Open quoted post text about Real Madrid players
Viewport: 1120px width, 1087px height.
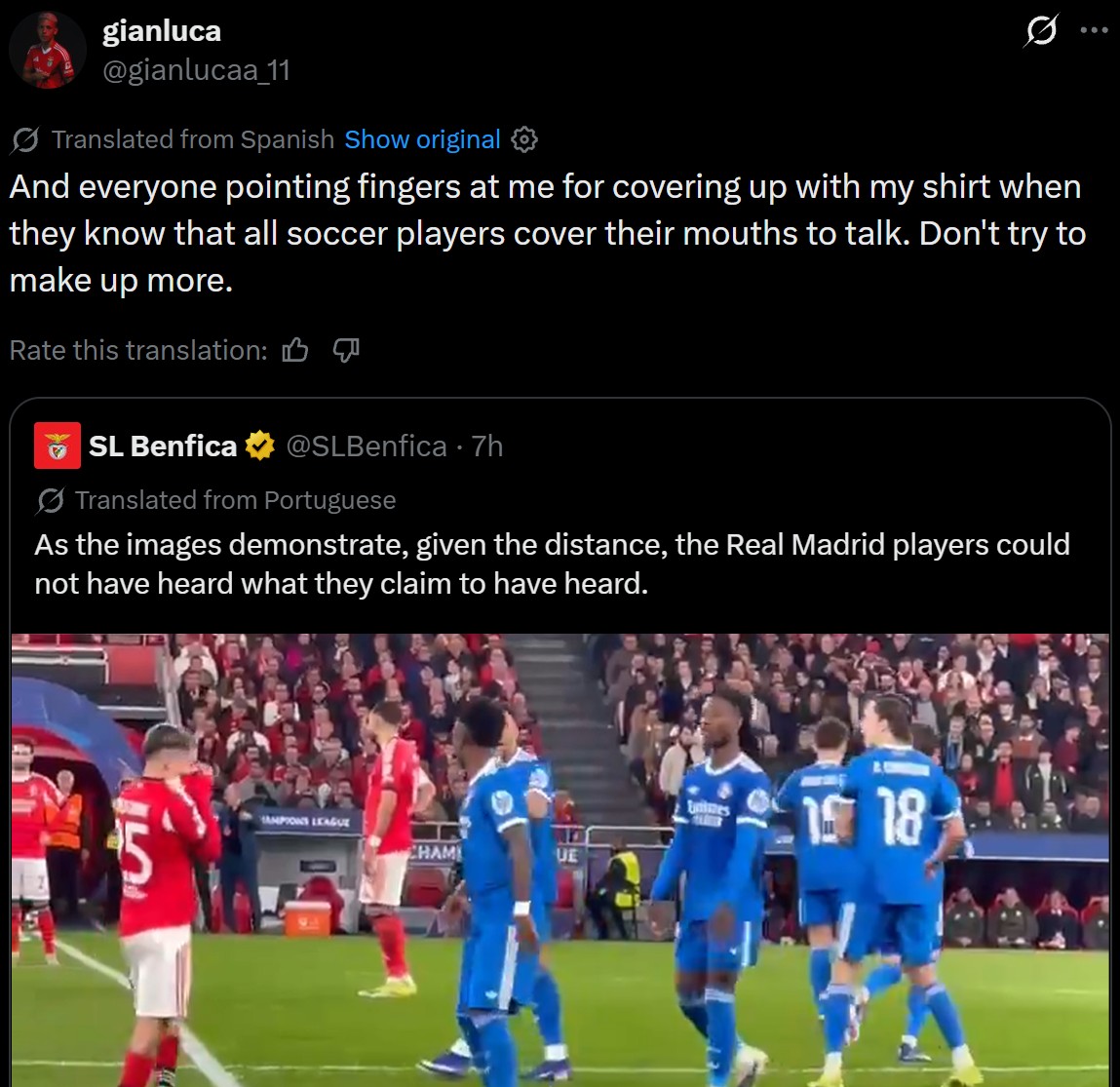[552, 564]
